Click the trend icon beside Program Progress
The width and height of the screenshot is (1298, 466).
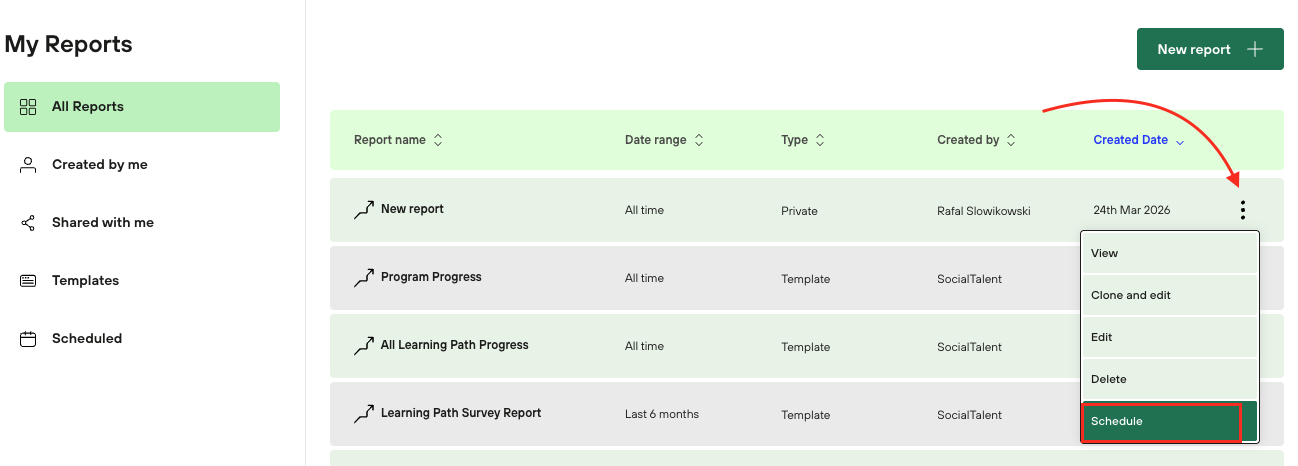pos(364,278)
